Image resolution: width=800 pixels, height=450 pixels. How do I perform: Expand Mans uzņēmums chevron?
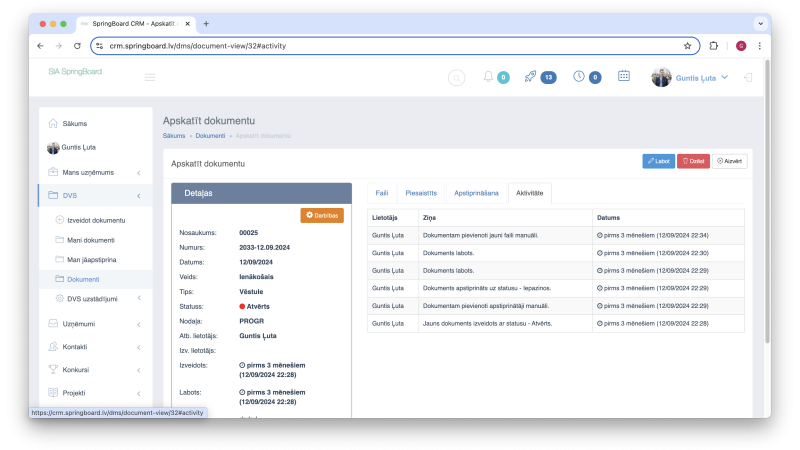tap(139, 173)
